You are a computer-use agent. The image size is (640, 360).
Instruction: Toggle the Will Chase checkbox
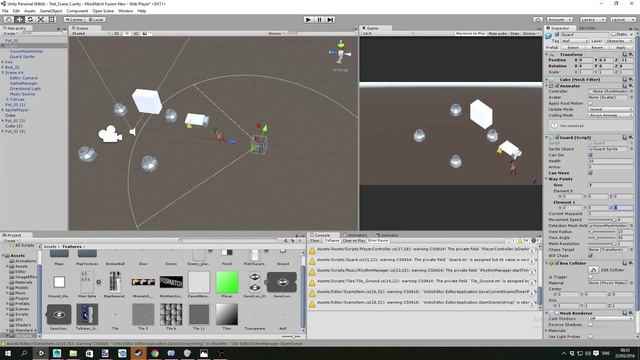point(590,256)
